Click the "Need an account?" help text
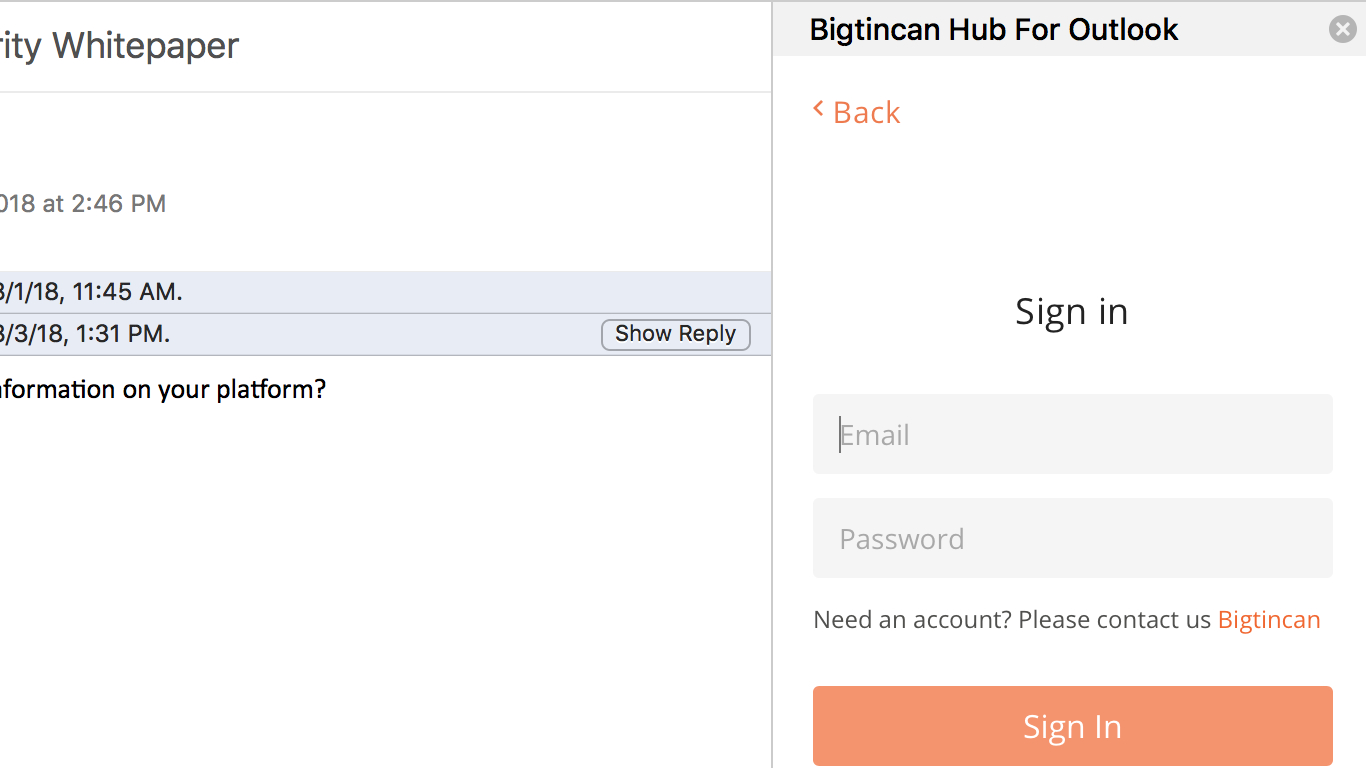This screenshot has height=768, width=1366. (x=1012, y=620)
